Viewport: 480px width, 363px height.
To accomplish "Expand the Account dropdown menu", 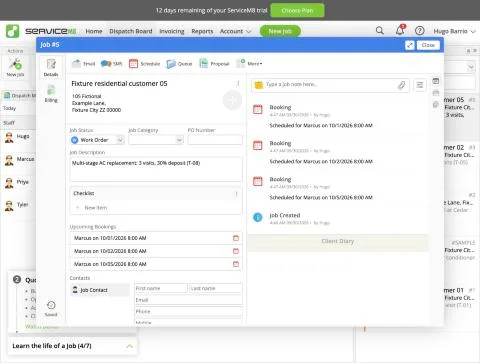I will 235,31.
